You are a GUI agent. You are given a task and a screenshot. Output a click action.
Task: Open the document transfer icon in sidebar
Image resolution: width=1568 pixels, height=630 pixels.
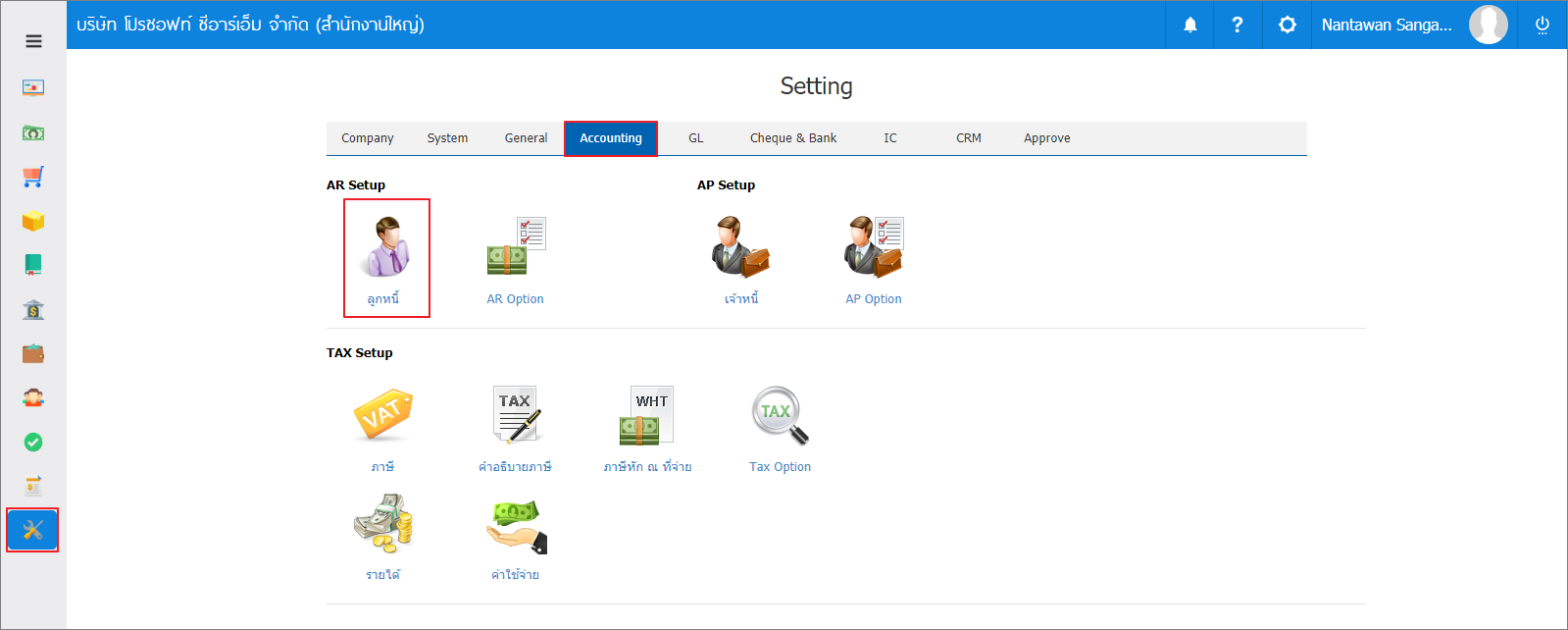33,486
